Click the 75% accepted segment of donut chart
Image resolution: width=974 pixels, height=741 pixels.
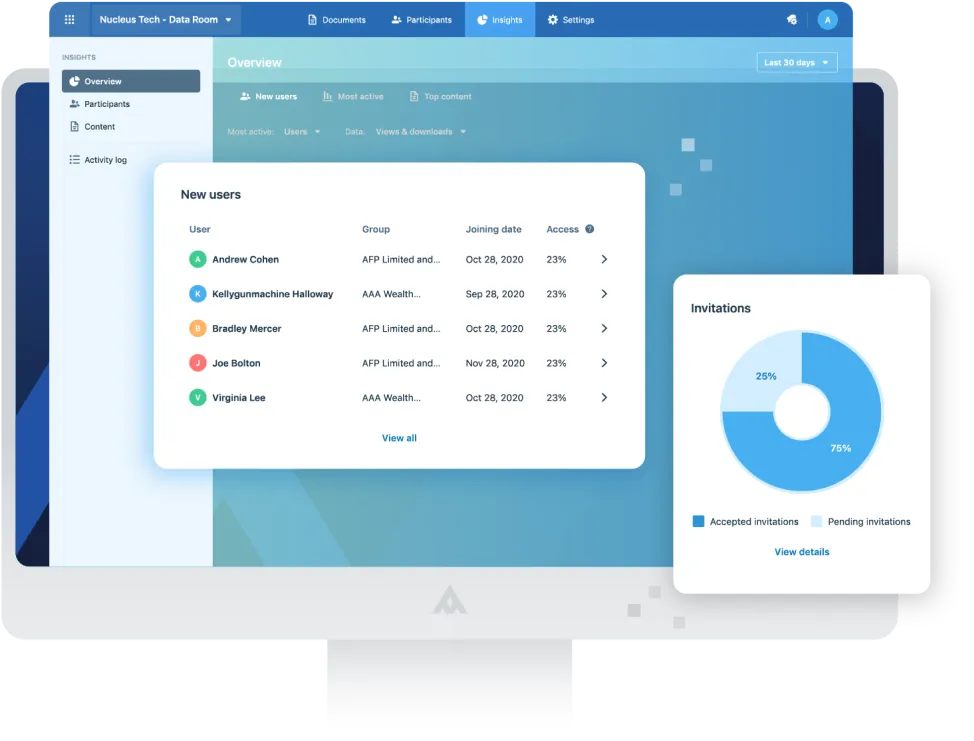coord(840,448)
